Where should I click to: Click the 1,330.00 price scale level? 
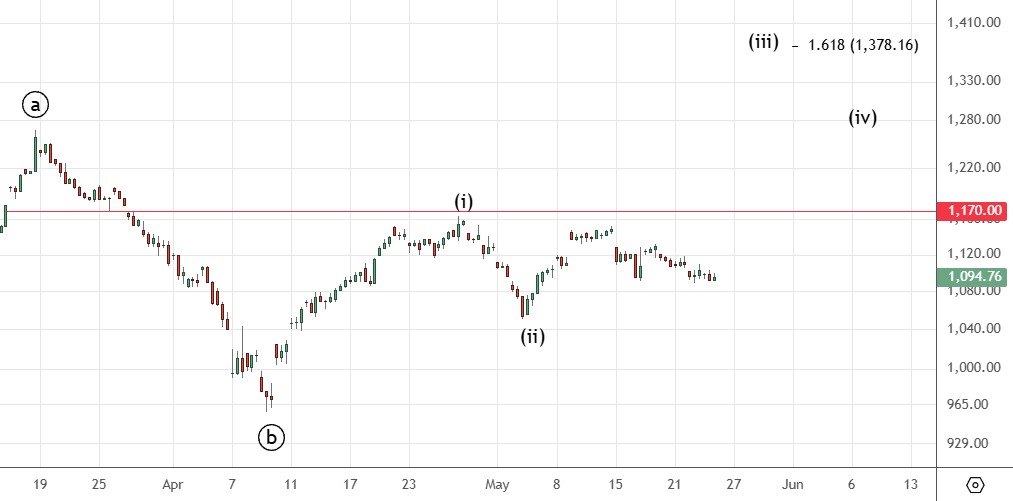tap(974, 80)
